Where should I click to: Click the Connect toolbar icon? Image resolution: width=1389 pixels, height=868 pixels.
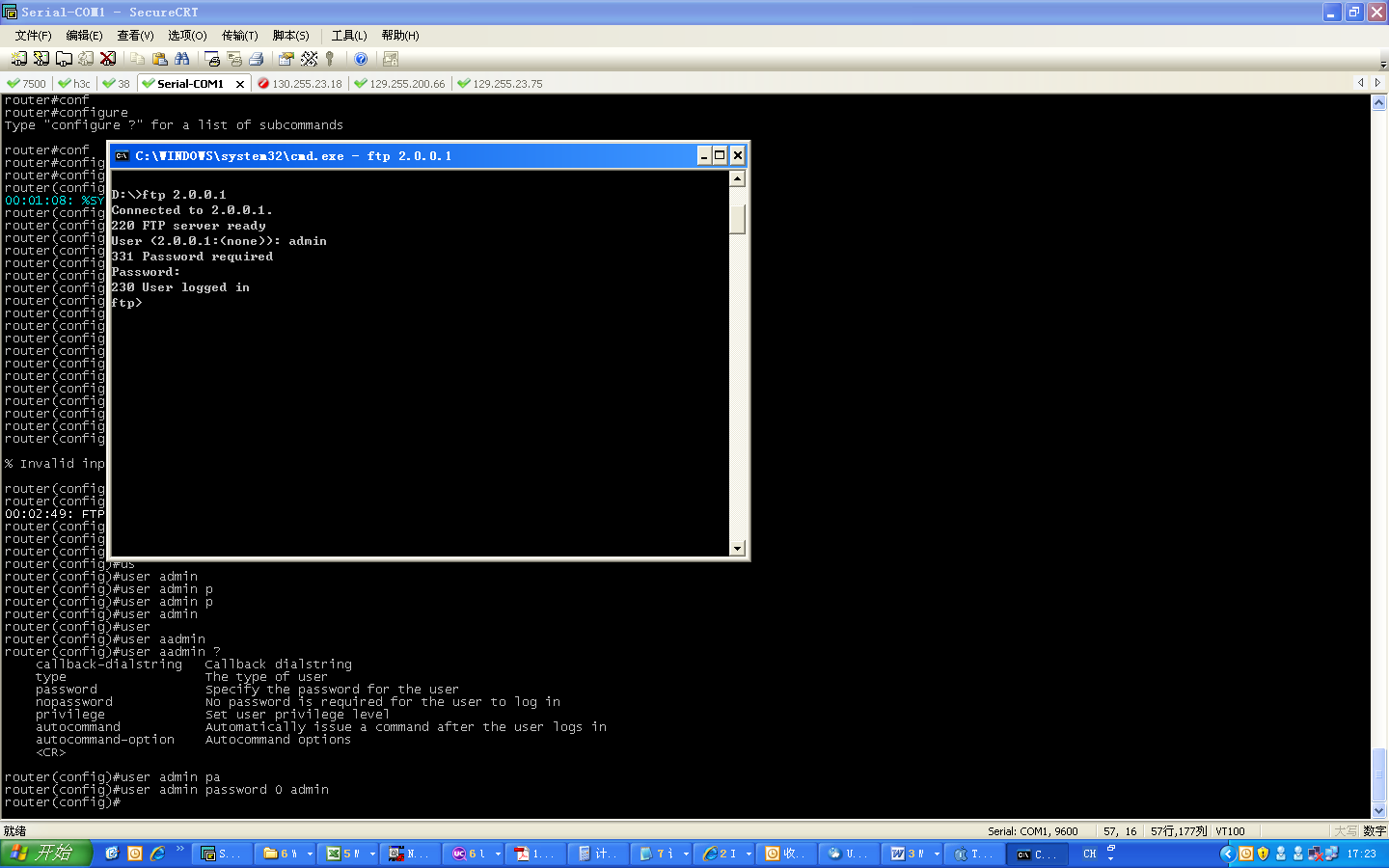click(x=18, y=59)
